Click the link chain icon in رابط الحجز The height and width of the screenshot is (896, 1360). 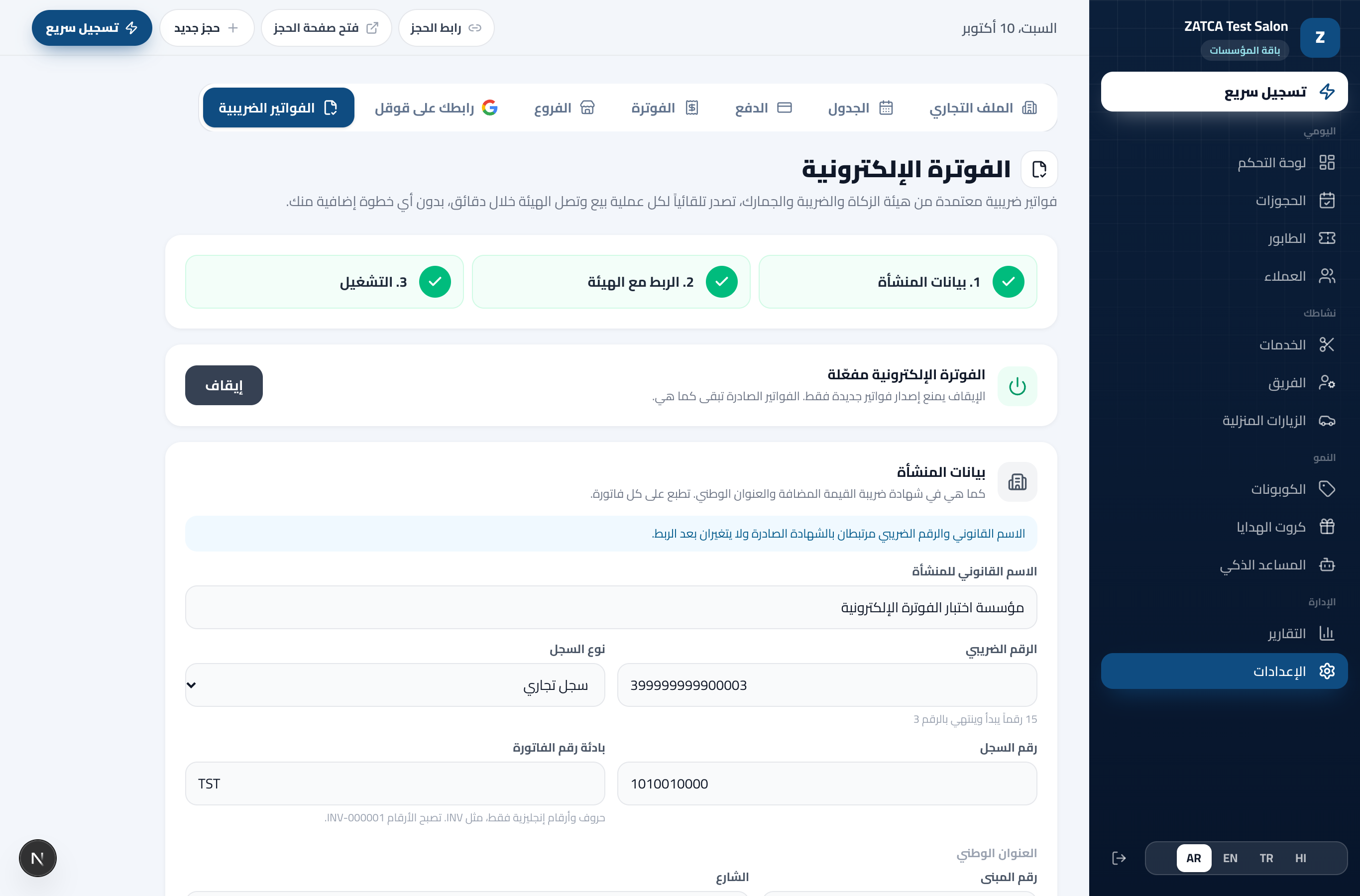pos(474,28)
